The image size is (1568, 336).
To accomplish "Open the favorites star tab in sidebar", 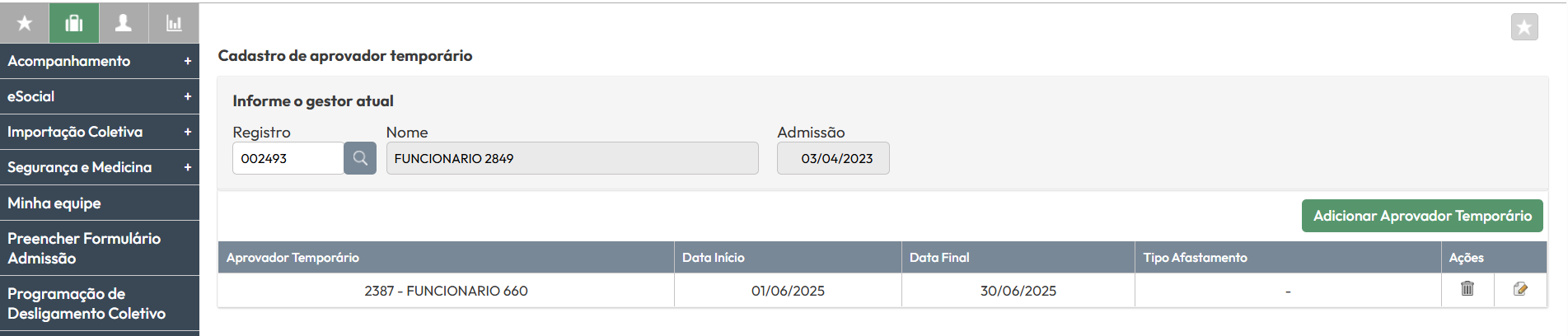I will [x=25, y=23].
